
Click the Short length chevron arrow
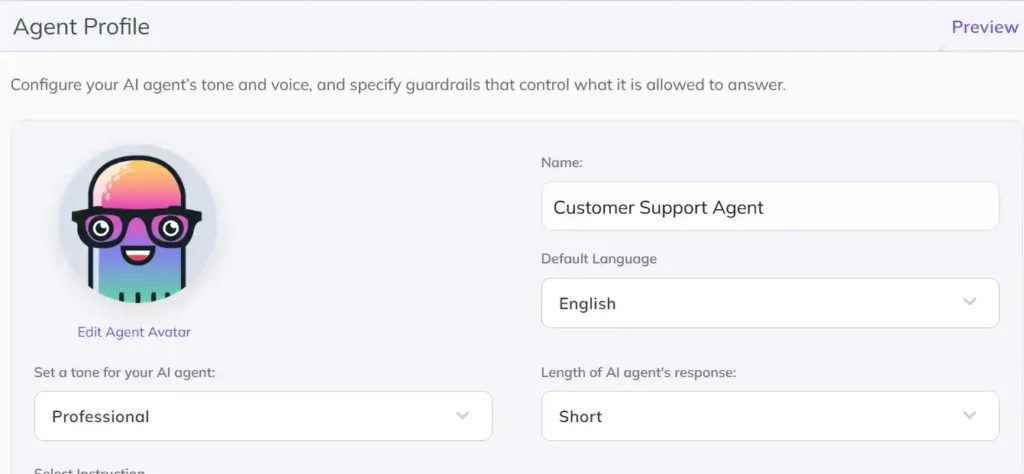point(970,415)
